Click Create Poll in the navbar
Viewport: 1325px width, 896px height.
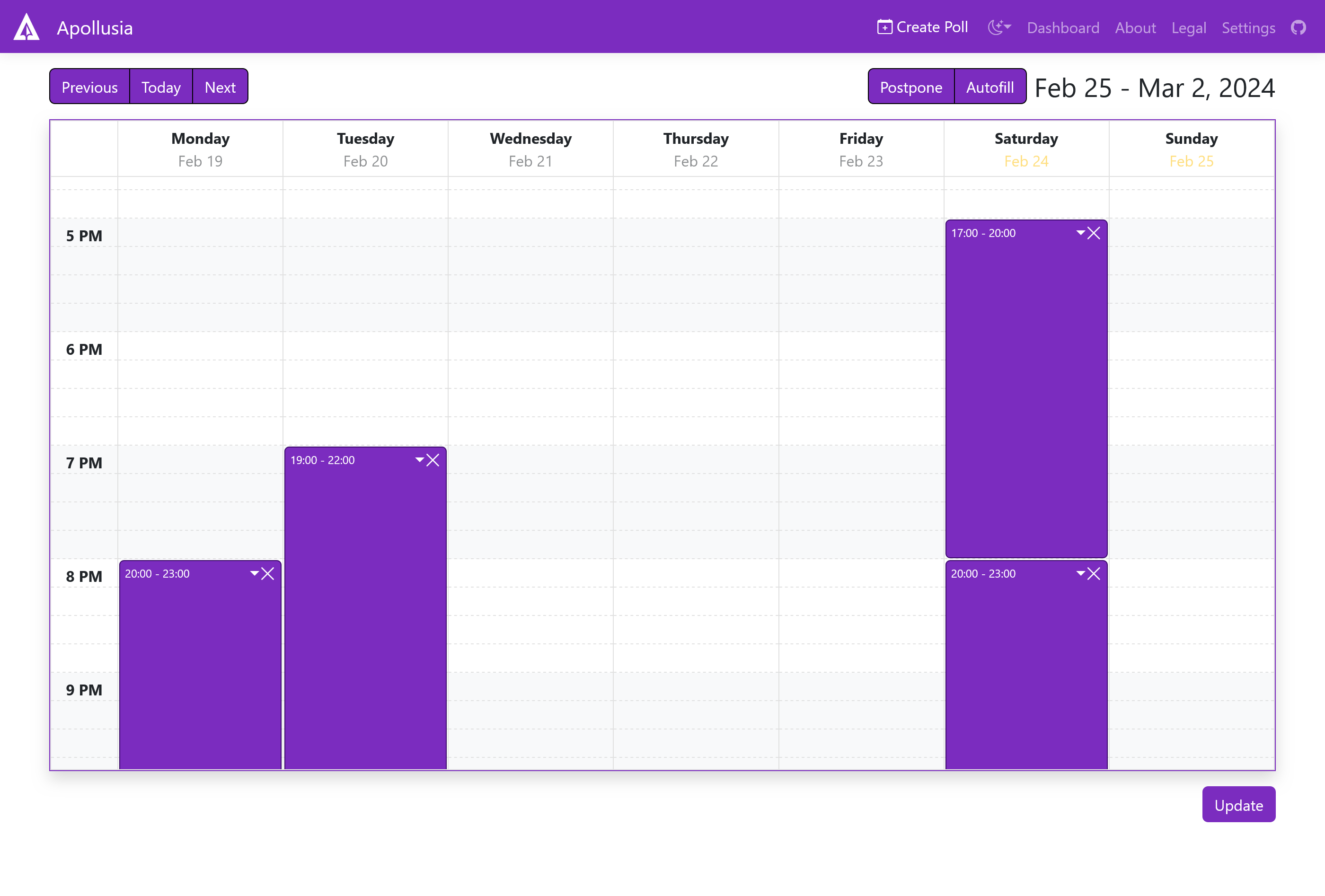point(922,27)
